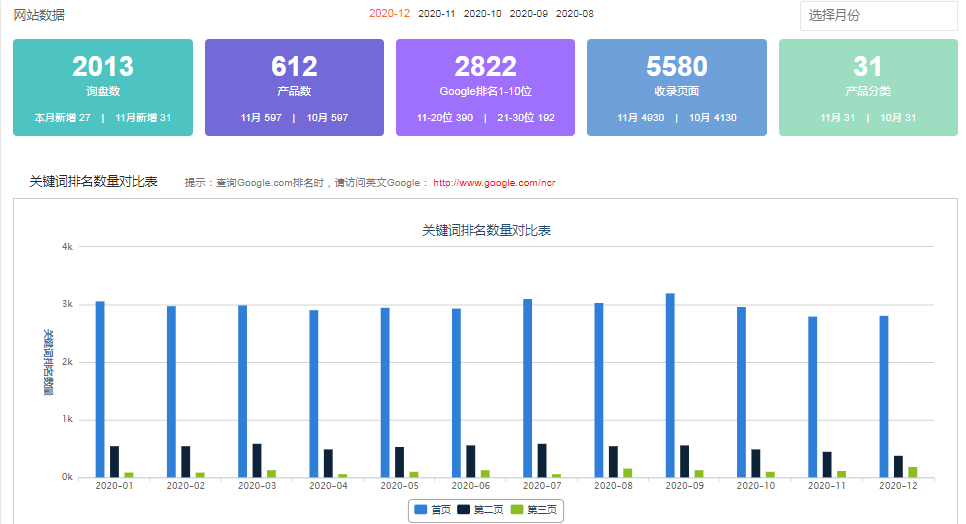Select the 2020-12 month tab
Viewport: 966px width, 524px height.
[x=389, y=14]
